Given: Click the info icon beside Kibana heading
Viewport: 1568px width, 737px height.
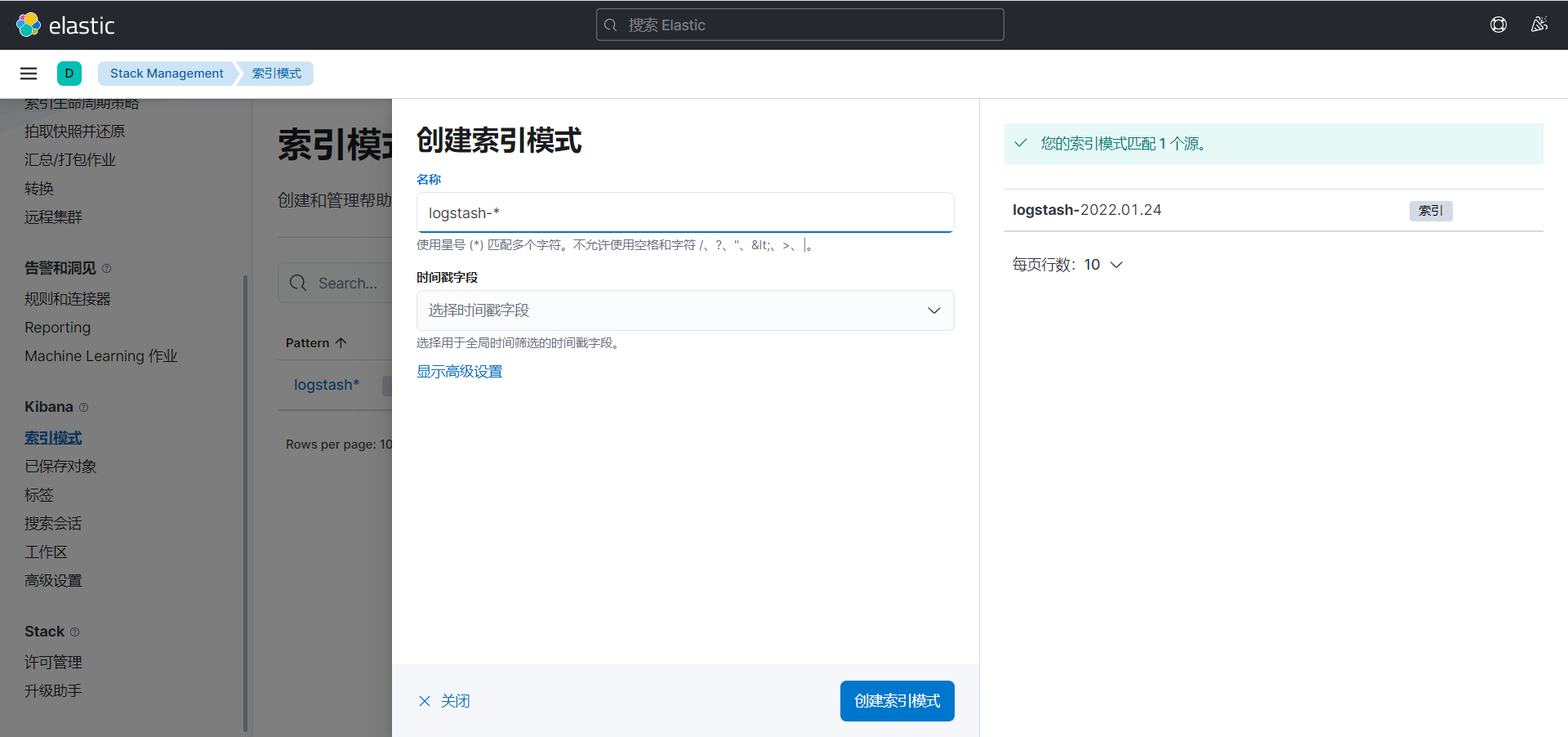Looking at the screenshot, I should coord(84,408).
